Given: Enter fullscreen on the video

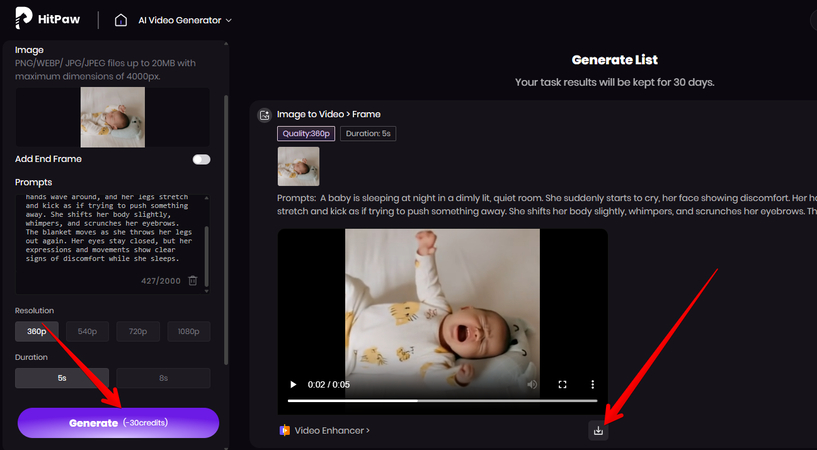Looking at the screenshot, I should pyautogui.click(x=562, y=384).
